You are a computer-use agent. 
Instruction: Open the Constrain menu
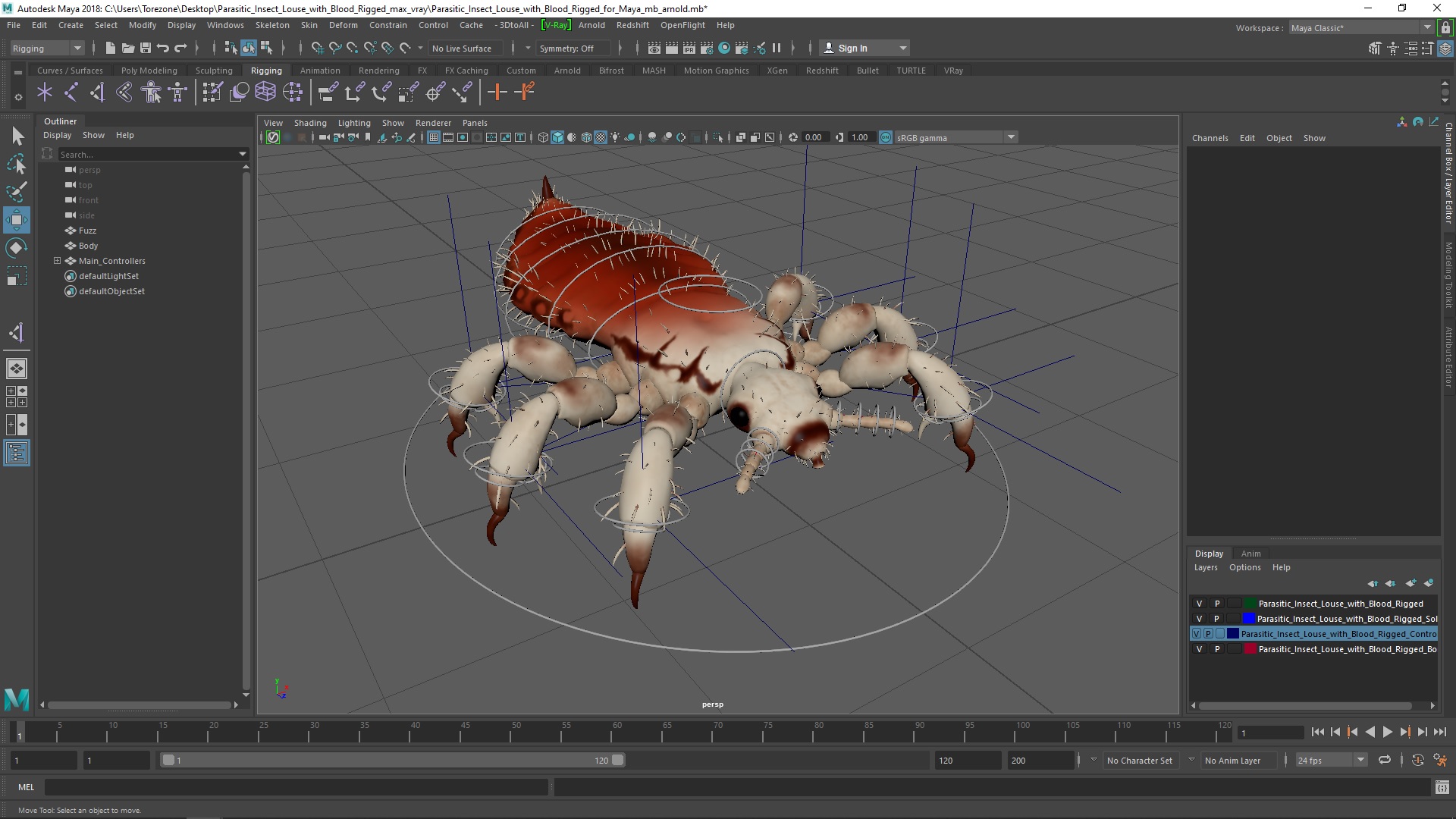(x=388, y=25)
